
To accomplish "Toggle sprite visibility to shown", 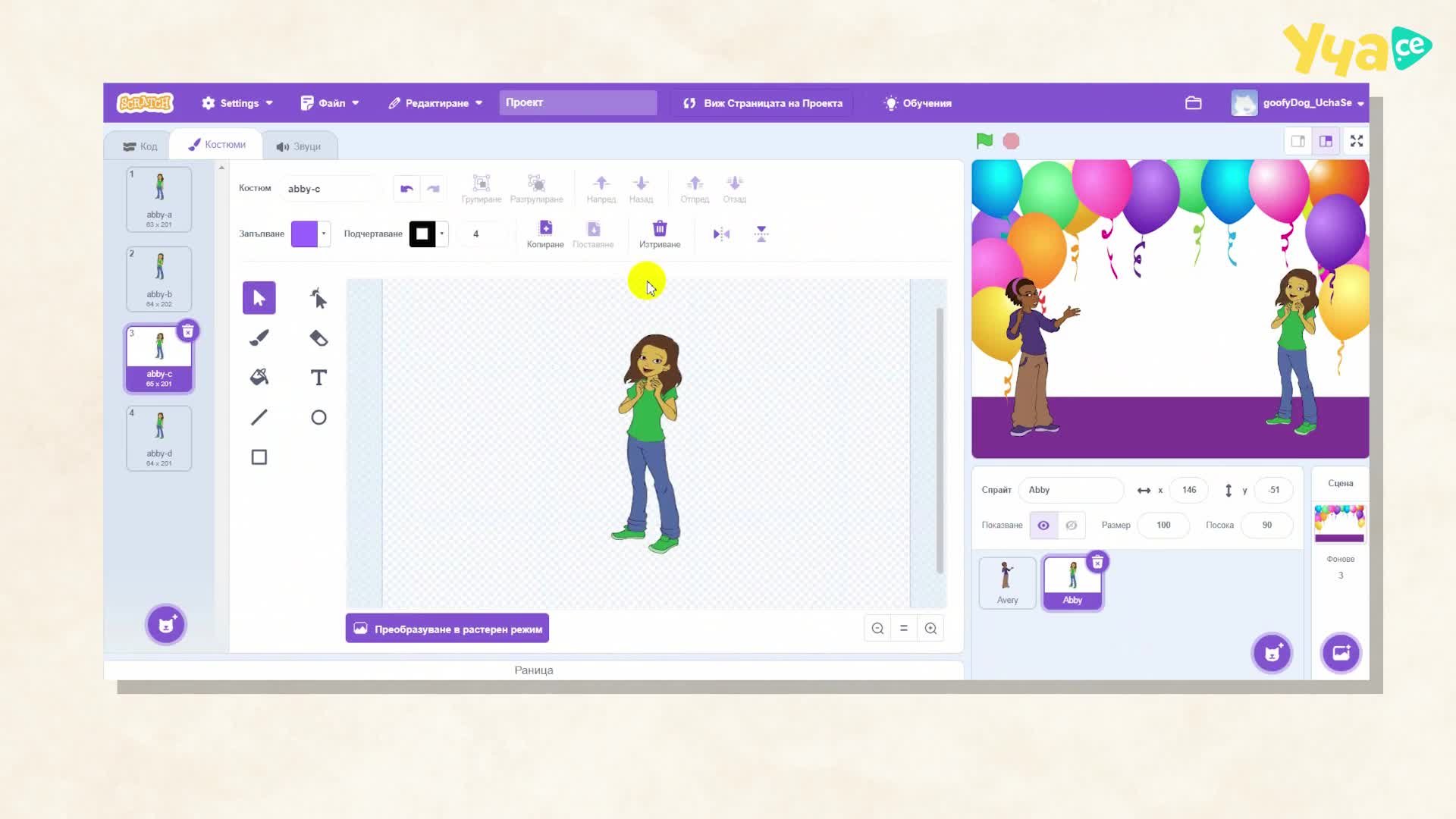I will point(1043,525).
